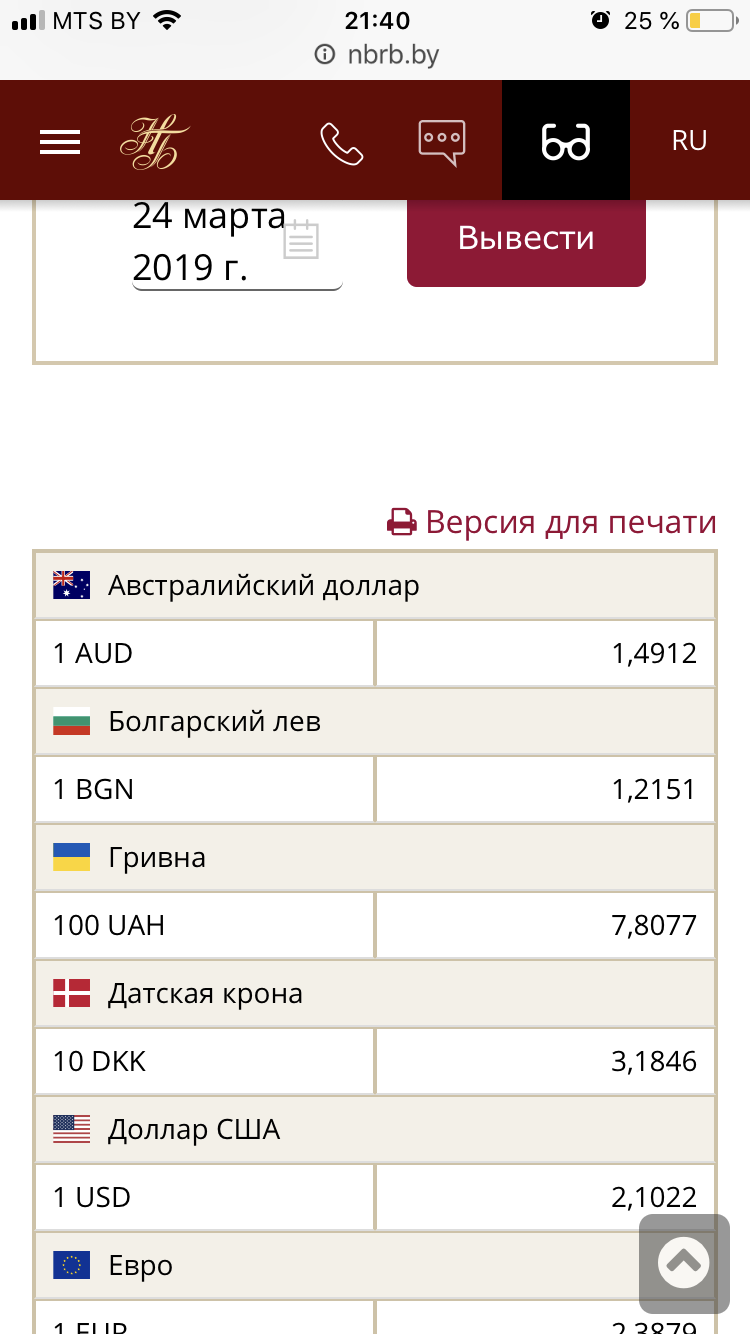Tap the bank monogram logo
The width and height of the screenshot is (750, 1334).
point(154,142)
